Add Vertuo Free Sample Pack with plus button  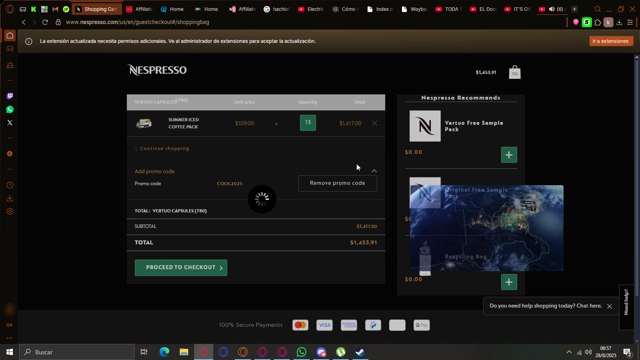[509, 155]
